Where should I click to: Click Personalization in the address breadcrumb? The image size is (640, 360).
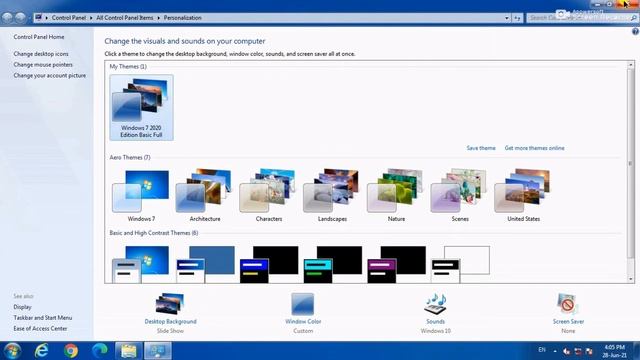point(182,18)
